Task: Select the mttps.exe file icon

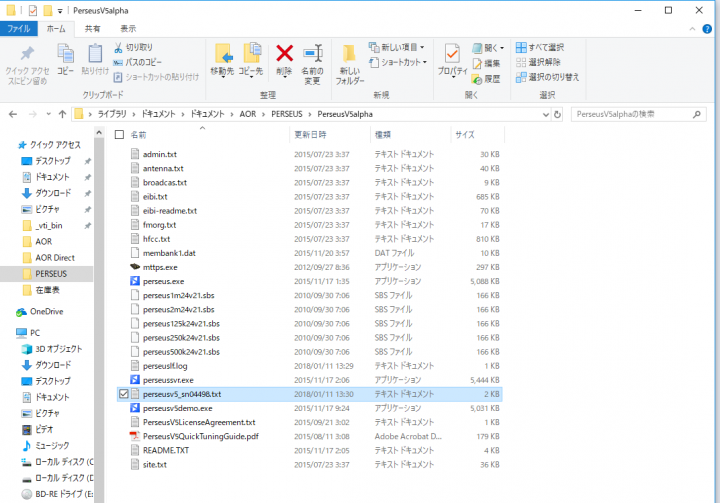Action: point(135,267)
